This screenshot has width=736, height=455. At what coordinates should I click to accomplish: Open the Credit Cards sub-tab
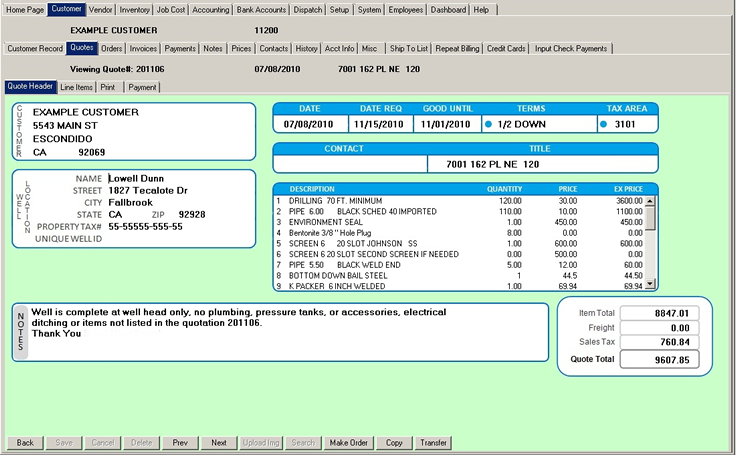pos(506,48)
